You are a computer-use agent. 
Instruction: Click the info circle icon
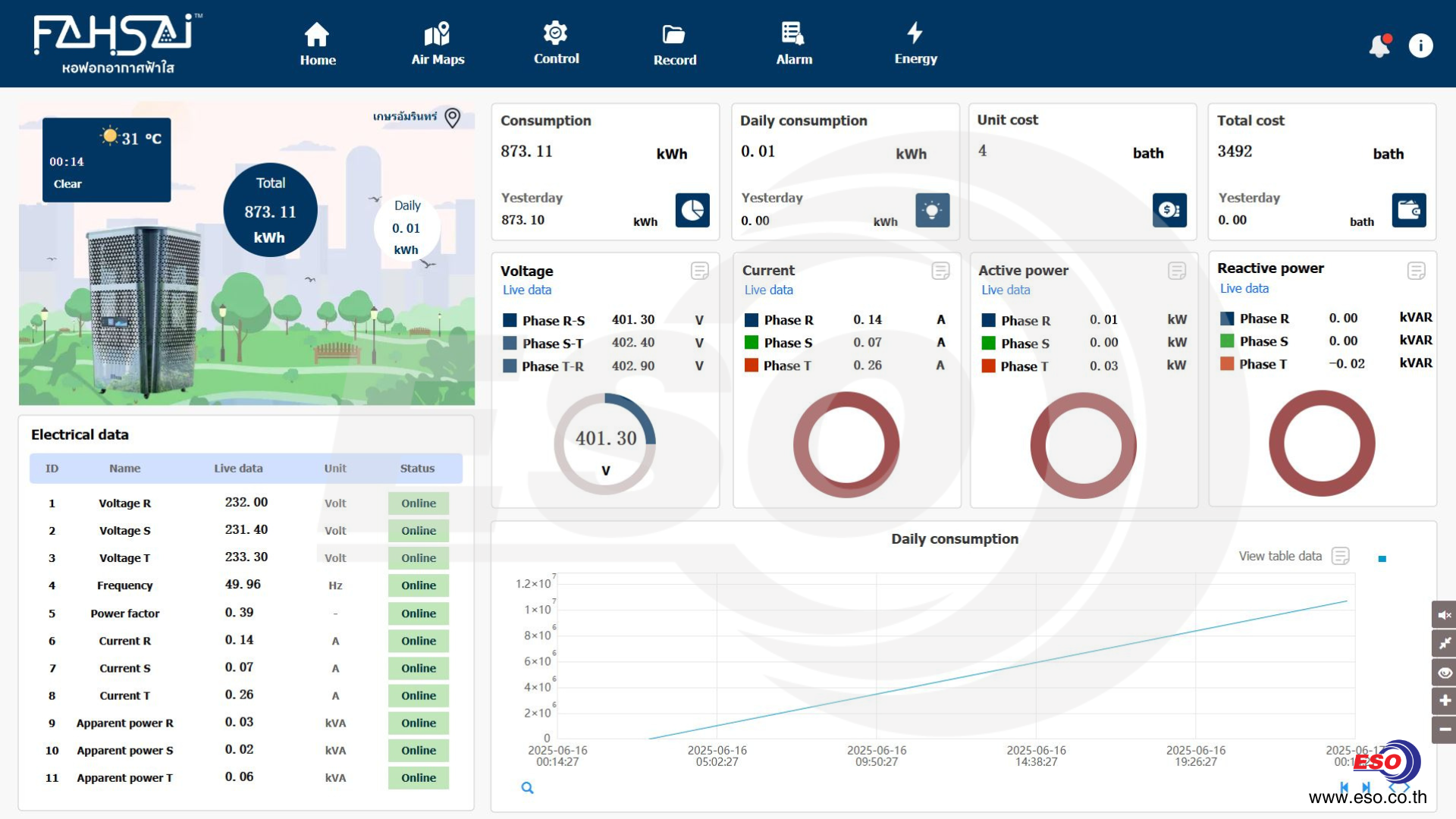1420,45
